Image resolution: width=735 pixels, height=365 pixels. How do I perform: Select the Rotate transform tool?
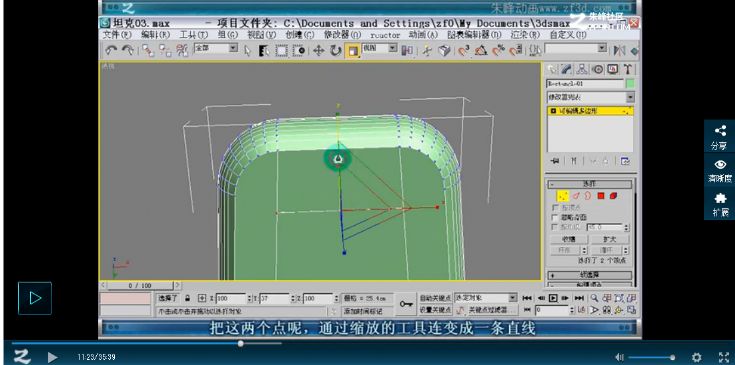tap(335, 50)
